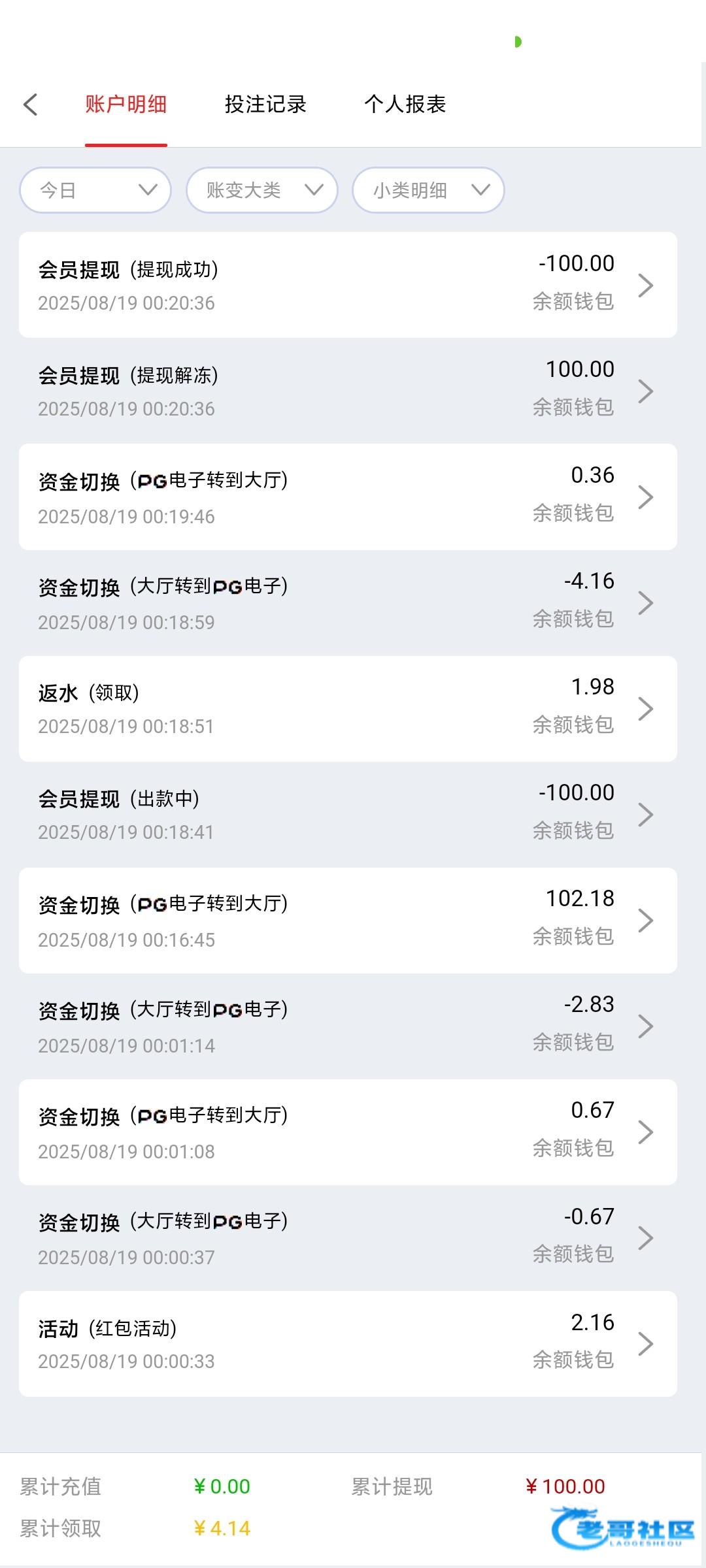This screenshot has width=706, height=1568.
Task: Tap arrow on the -2.83 transfer entry
Action: tap(645, 1026)
